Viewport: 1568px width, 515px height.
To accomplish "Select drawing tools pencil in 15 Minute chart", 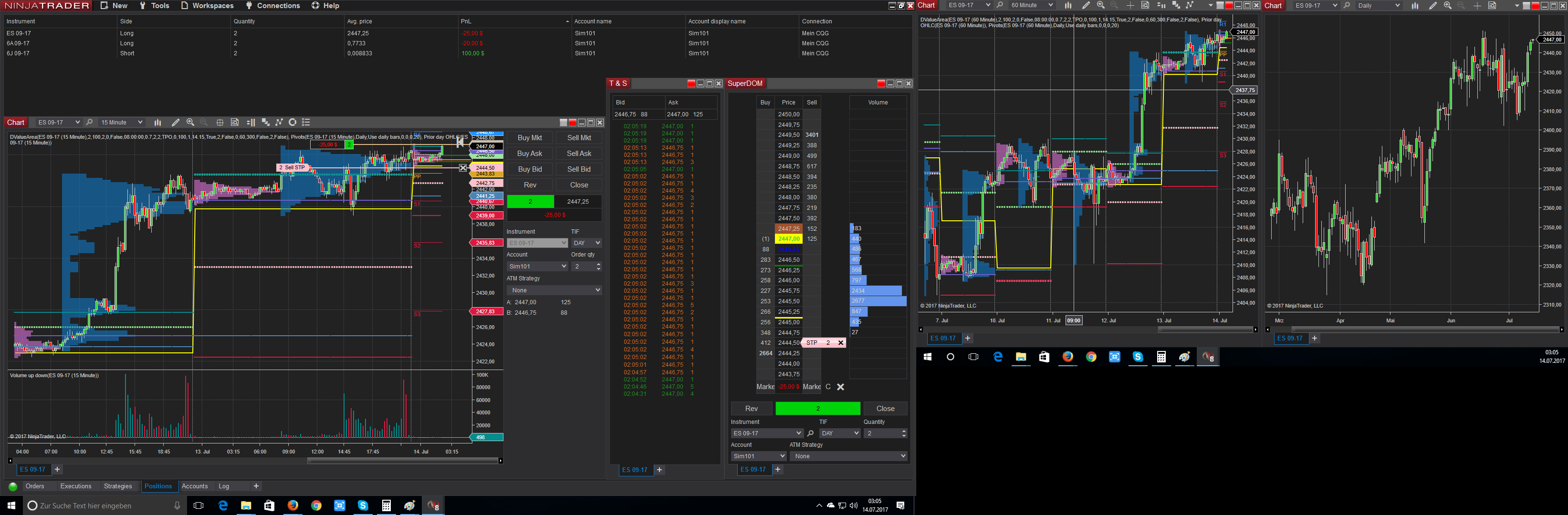I will (175, 122).
